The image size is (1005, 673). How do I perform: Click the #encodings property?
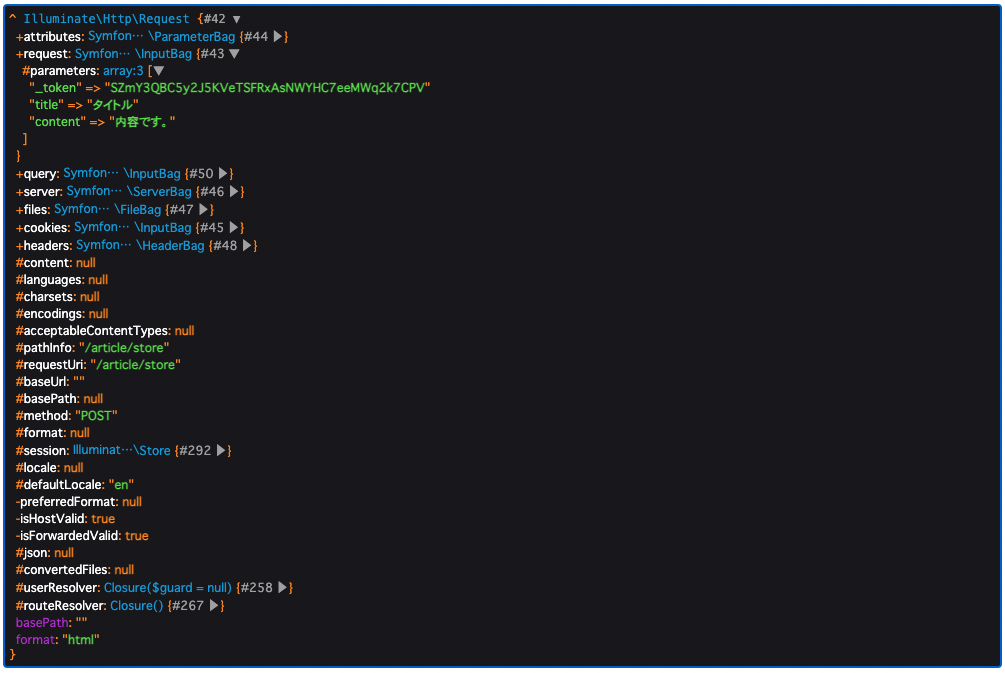[62, 313]
